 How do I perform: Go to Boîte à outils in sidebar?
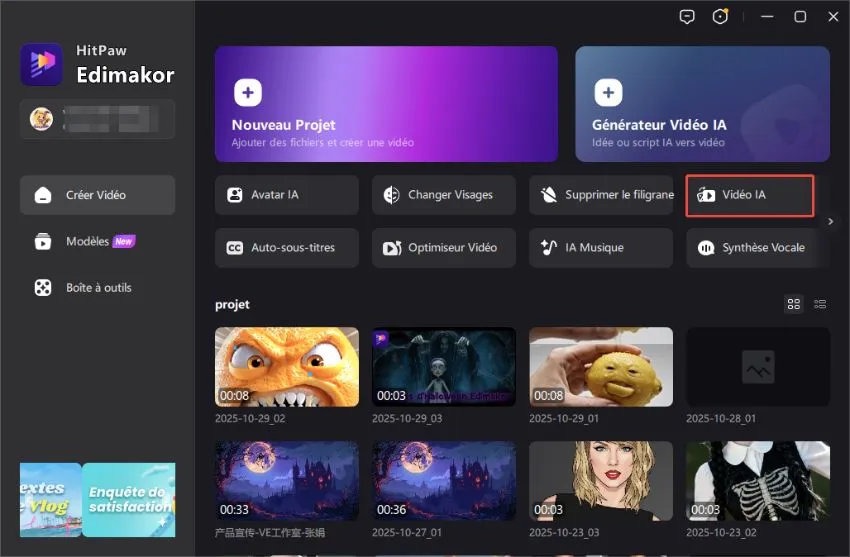97,287
